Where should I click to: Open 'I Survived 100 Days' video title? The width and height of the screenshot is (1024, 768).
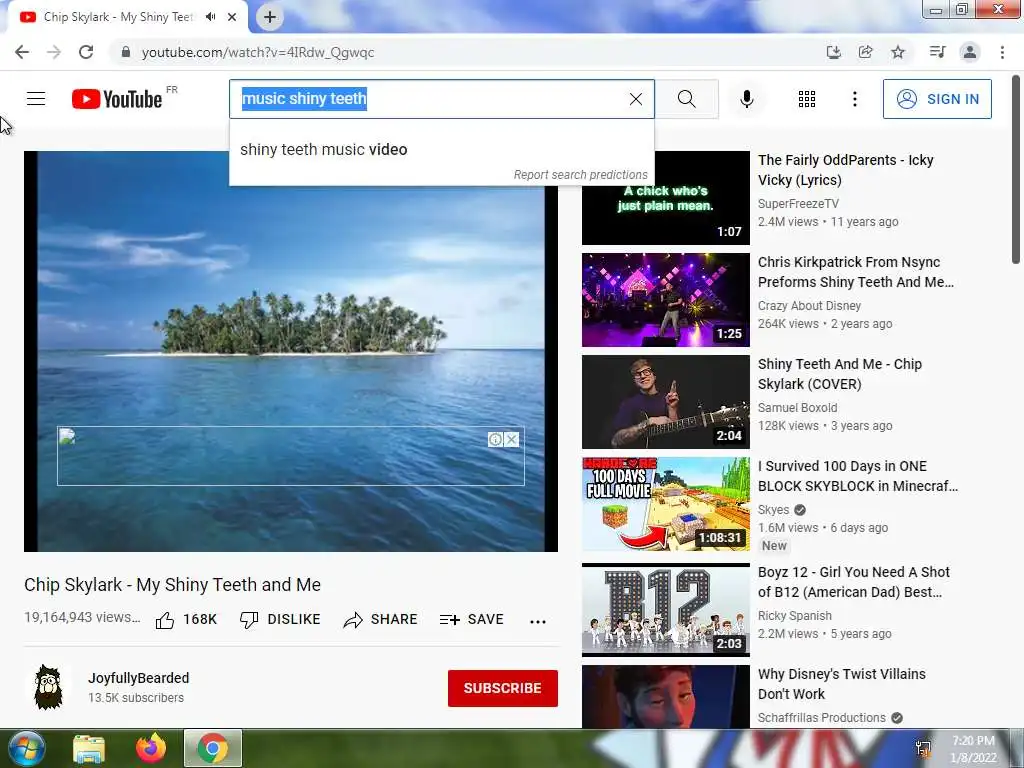[x=857, y=475]
